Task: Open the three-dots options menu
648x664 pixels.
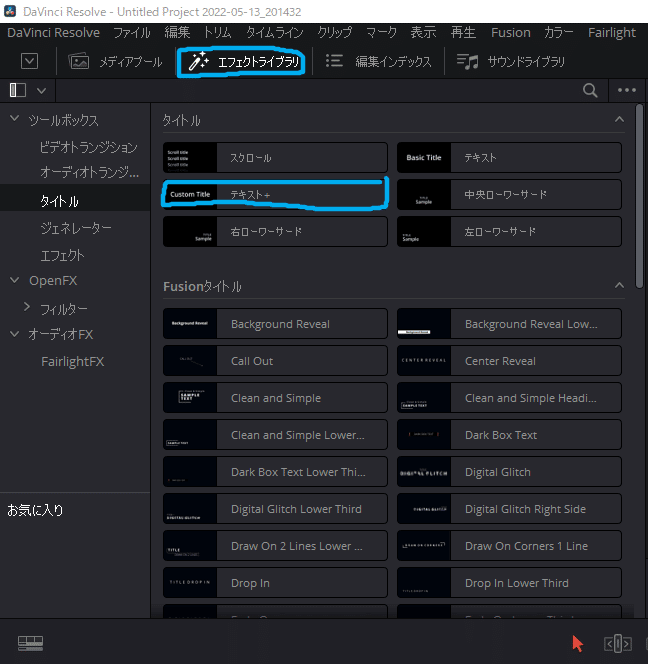Action: tap(626, 90)
